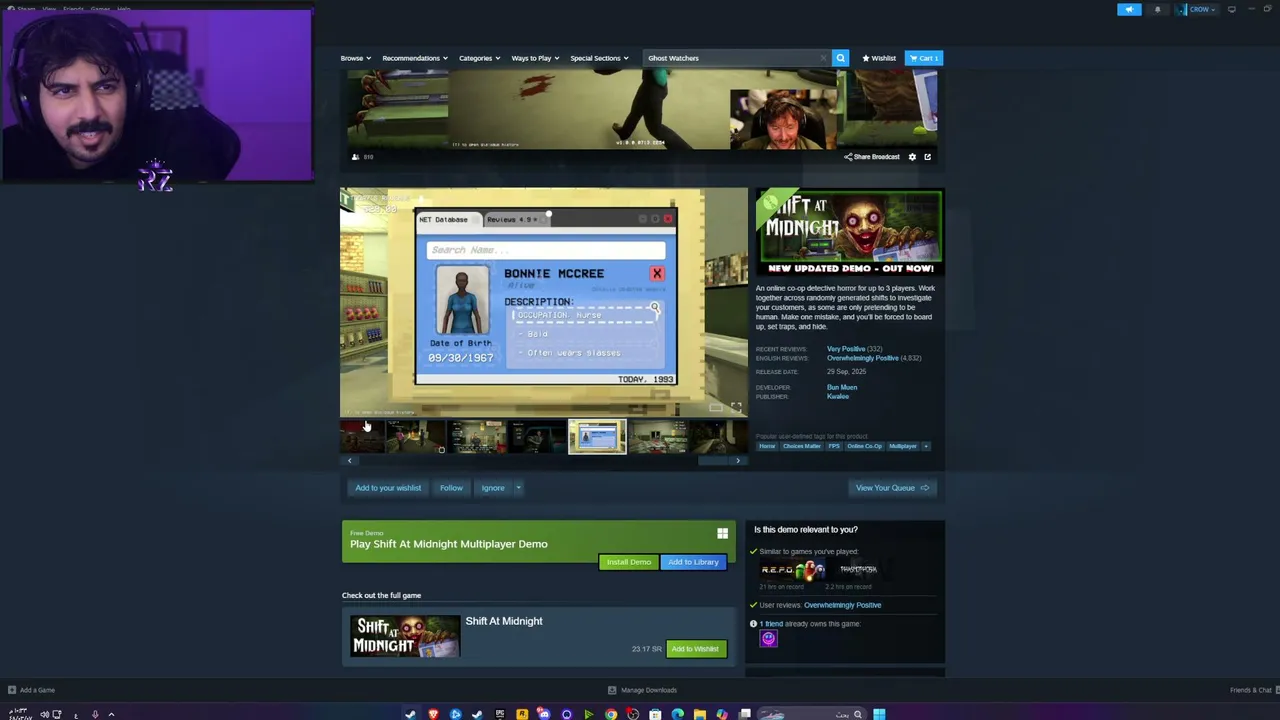This screenshot has height=720, width=1280.
Task: Click Share Broadcast
Action: pos(872,157)
